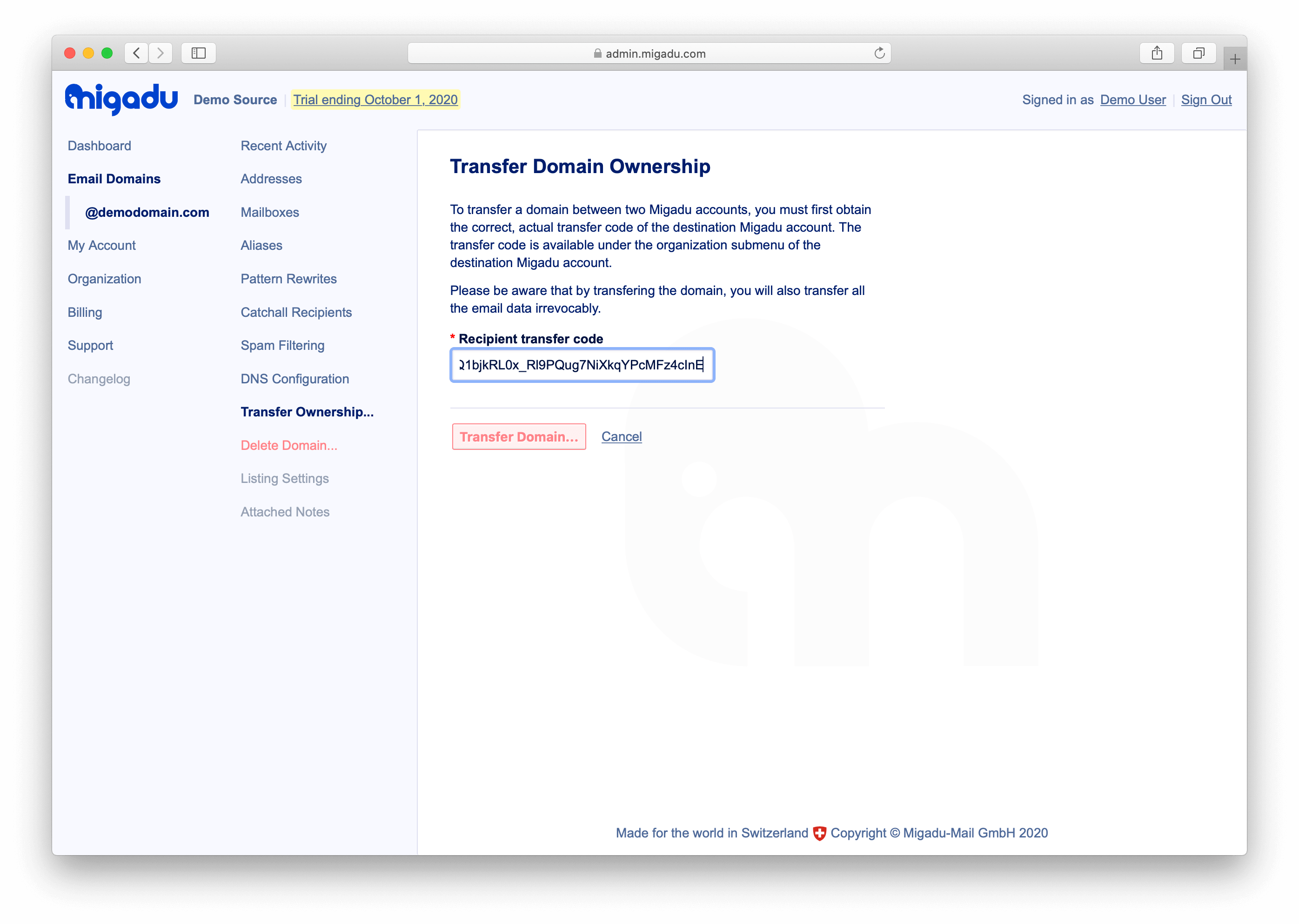
Task: Show all tabs overview icon
Action: [1199, 53]
